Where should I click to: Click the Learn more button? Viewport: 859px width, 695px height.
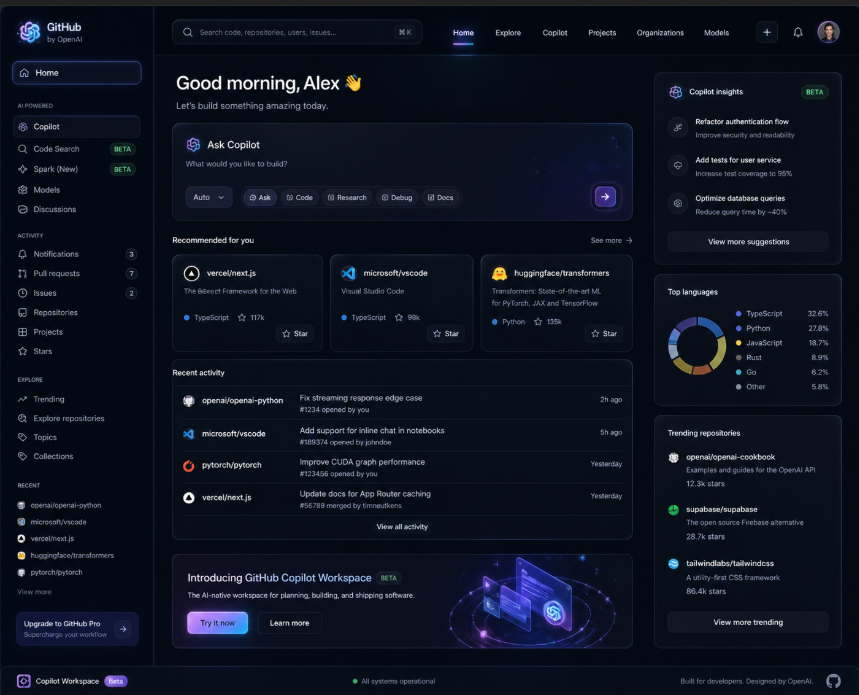tap(289, 623)
